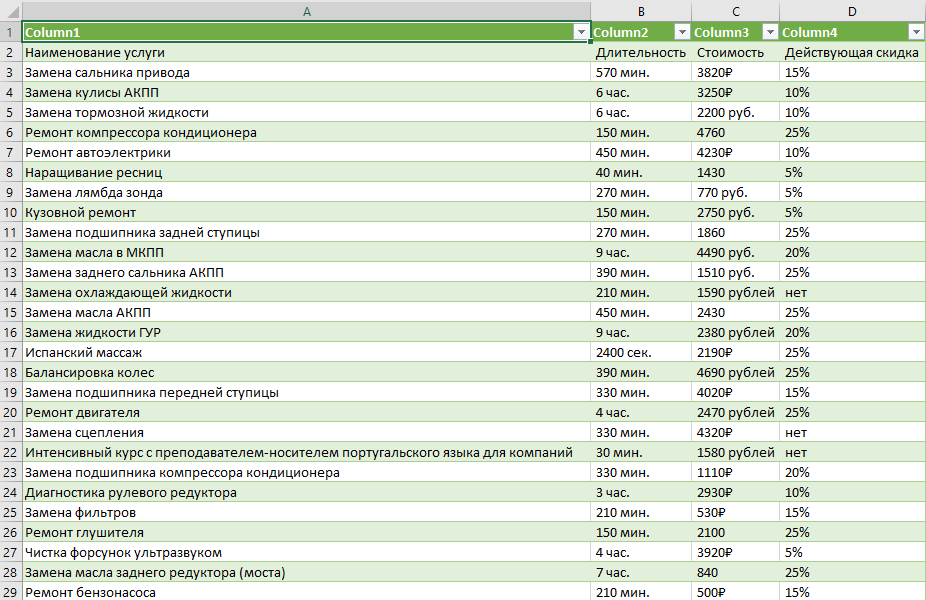The image size is (926, 600).
Task: Click the select-all corner triangle
Action: pos(11,11)
